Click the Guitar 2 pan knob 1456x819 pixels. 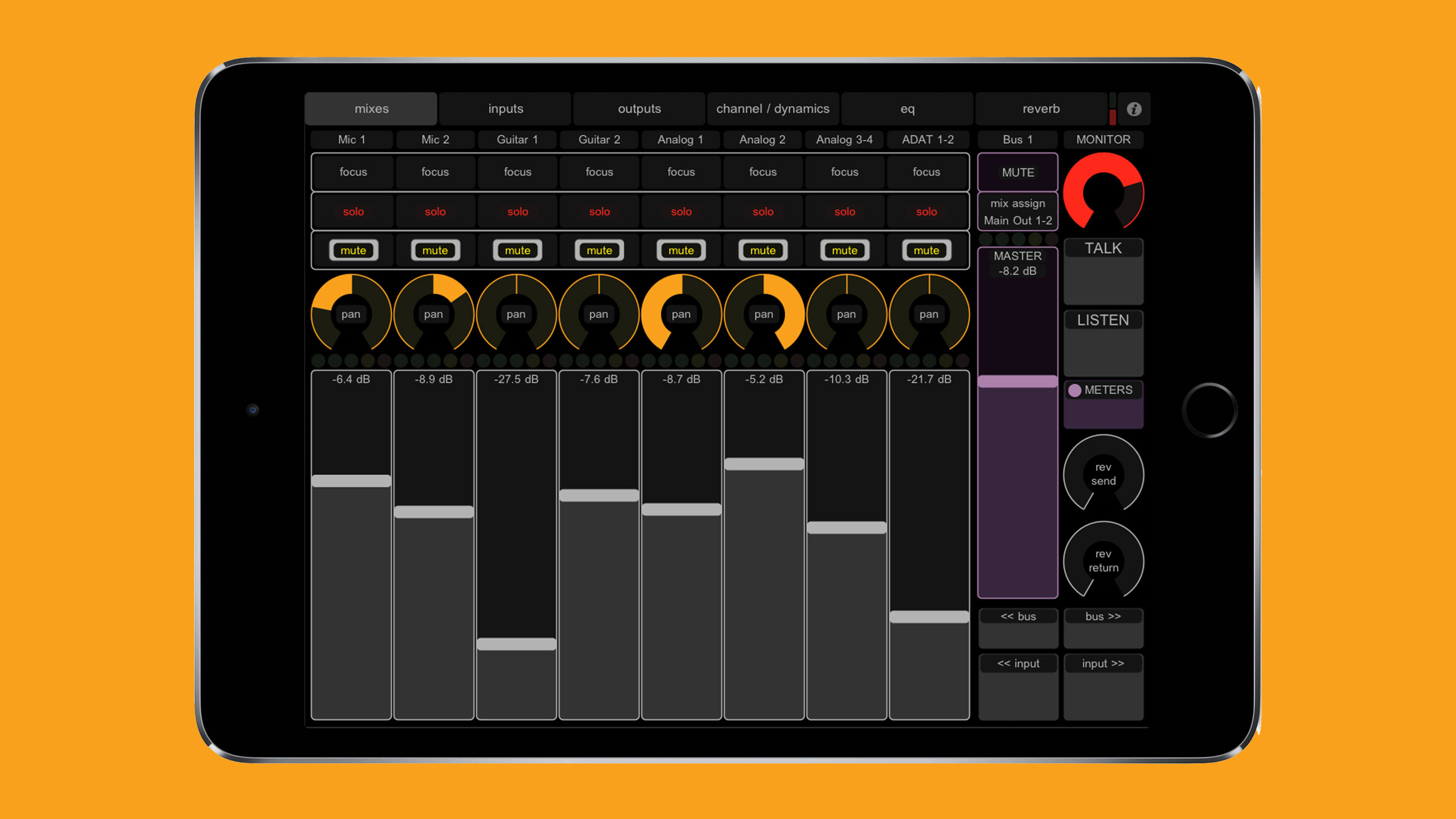[x=599, y=314]
